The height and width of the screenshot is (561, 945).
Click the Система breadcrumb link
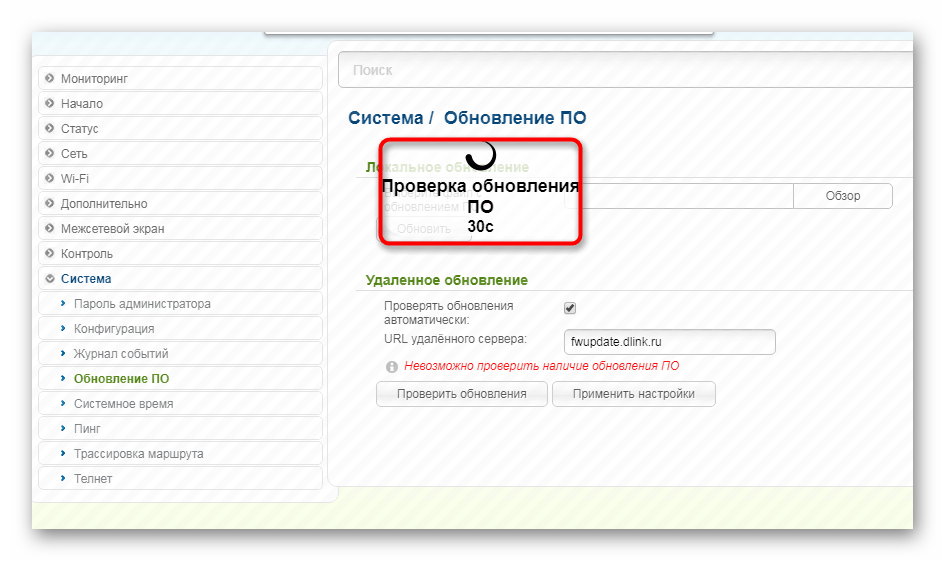pos(386,118)
